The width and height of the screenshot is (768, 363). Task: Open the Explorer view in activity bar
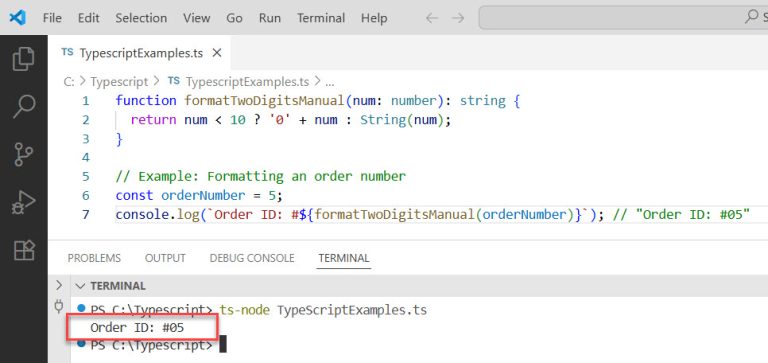point(24,59)
